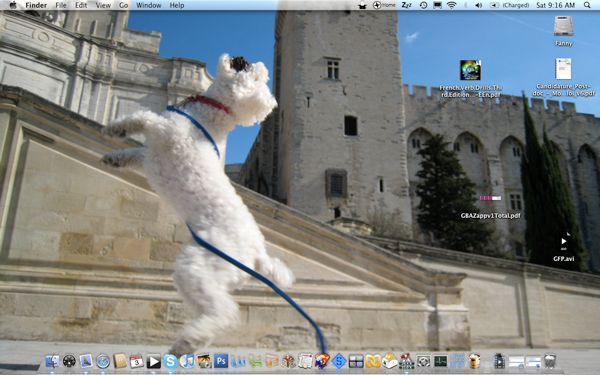600x375 pixels.
Task: Open the Apple menu
Action: pos(13,5)
